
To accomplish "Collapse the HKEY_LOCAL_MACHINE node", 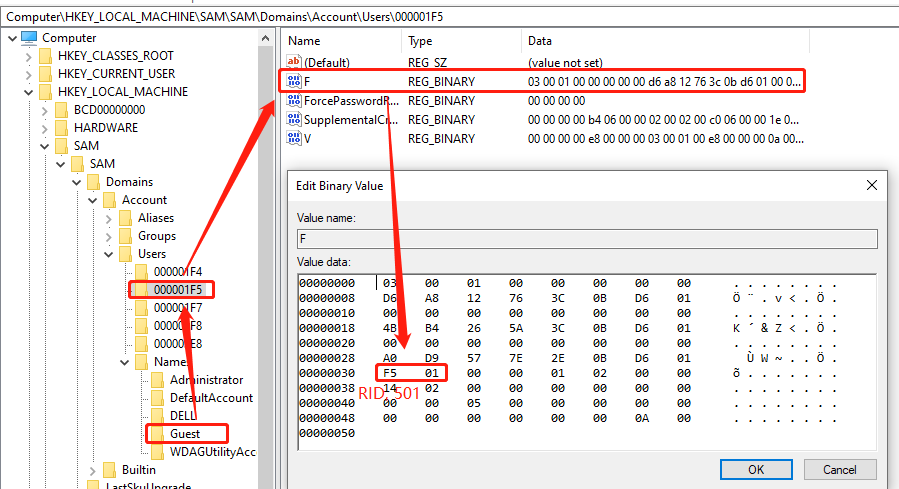I will pos(28,92).
